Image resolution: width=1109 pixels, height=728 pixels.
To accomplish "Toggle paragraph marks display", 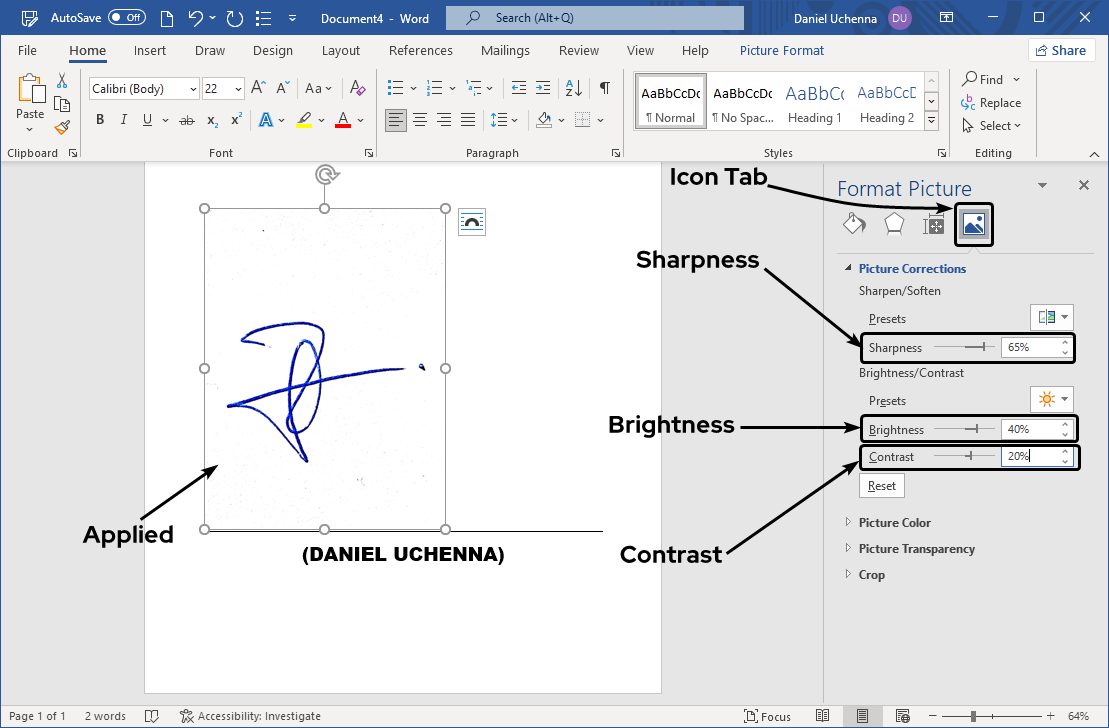I will point(604,88).
